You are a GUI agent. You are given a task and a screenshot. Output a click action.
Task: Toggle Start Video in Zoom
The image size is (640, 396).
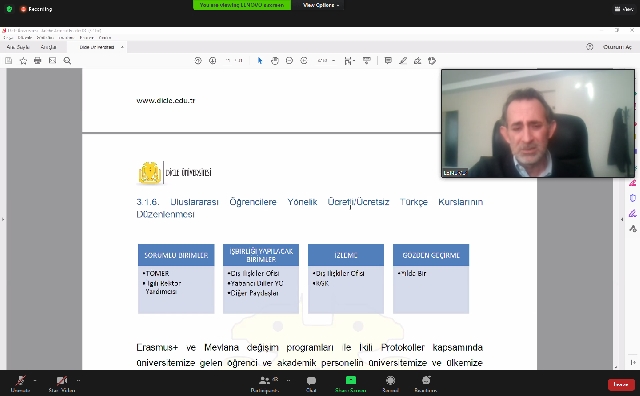coord(62,384)
